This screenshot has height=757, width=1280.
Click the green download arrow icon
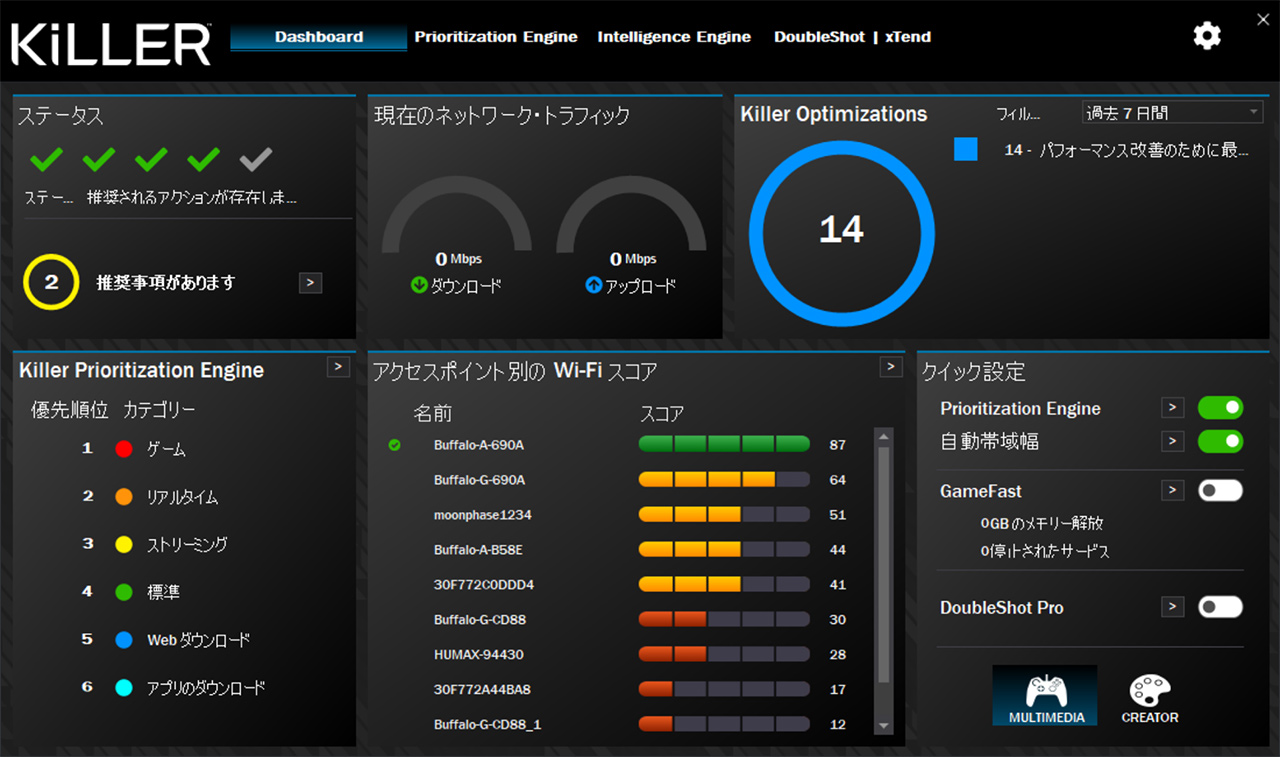coord(419,286)
